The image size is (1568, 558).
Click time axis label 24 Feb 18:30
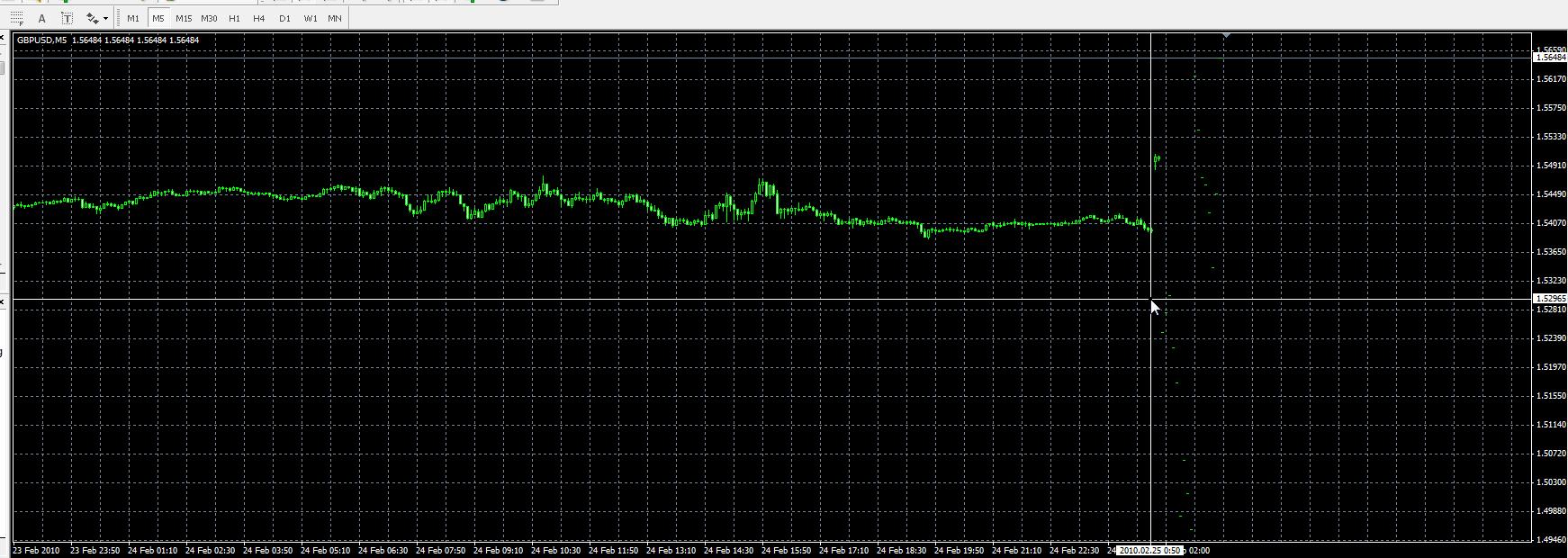pos(901,550)
